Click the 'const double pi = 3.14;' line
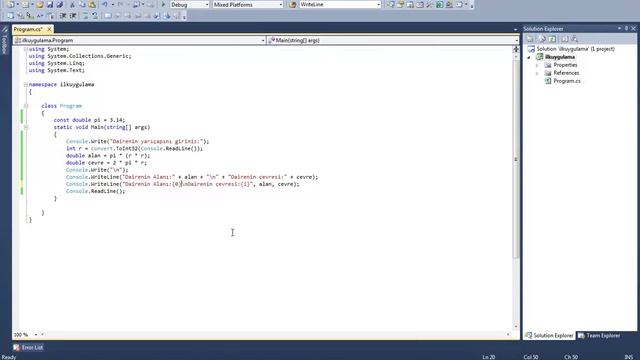 [x=89, y=120]
